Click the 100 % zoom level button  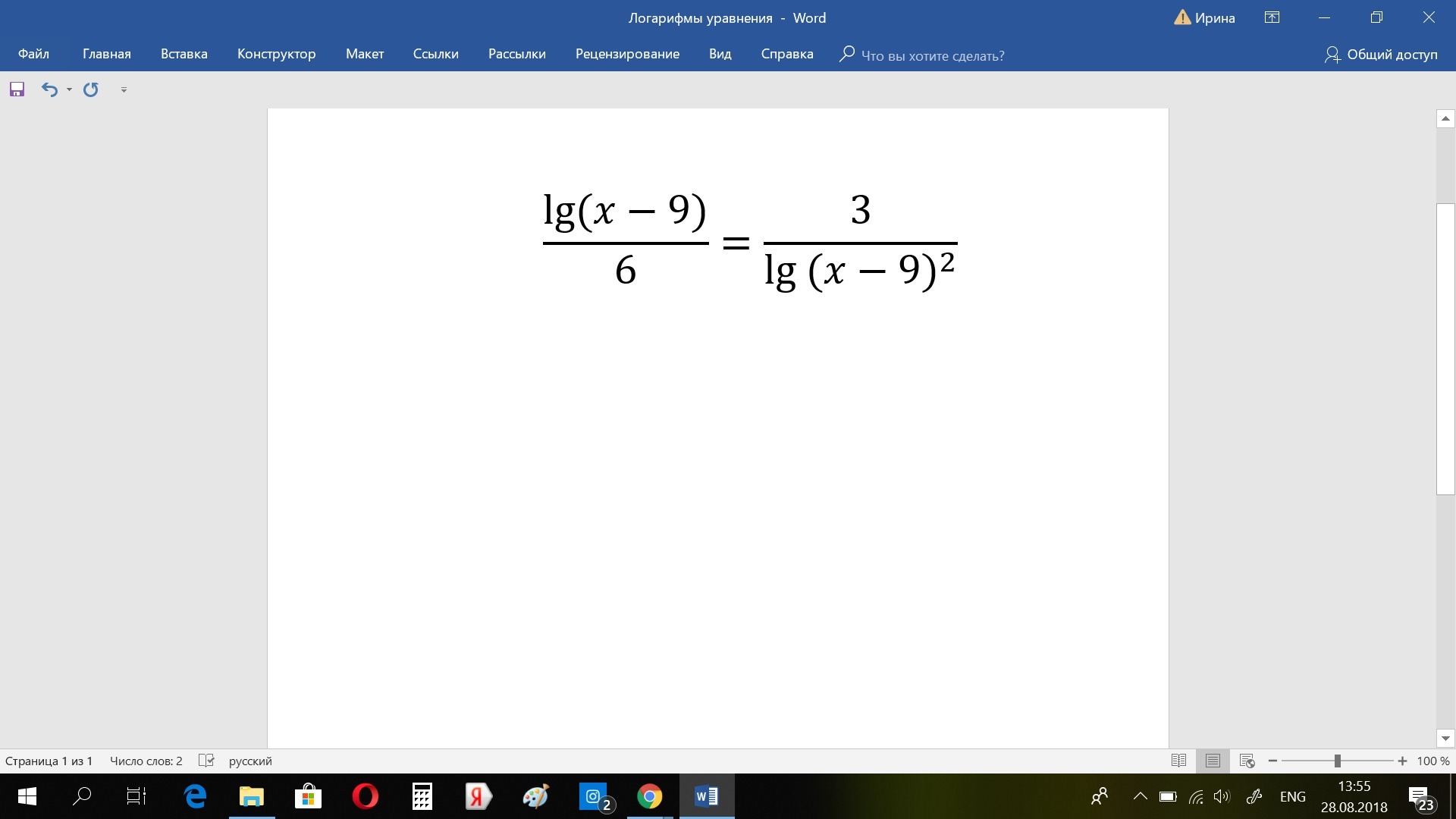(x=1432, y=761)
